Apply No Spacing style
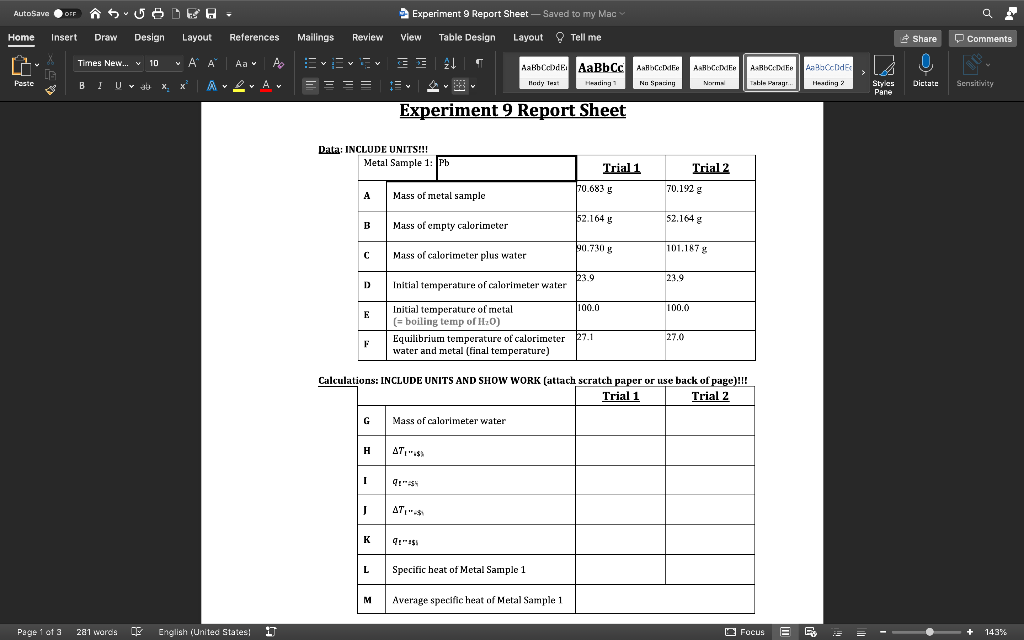 658,72
